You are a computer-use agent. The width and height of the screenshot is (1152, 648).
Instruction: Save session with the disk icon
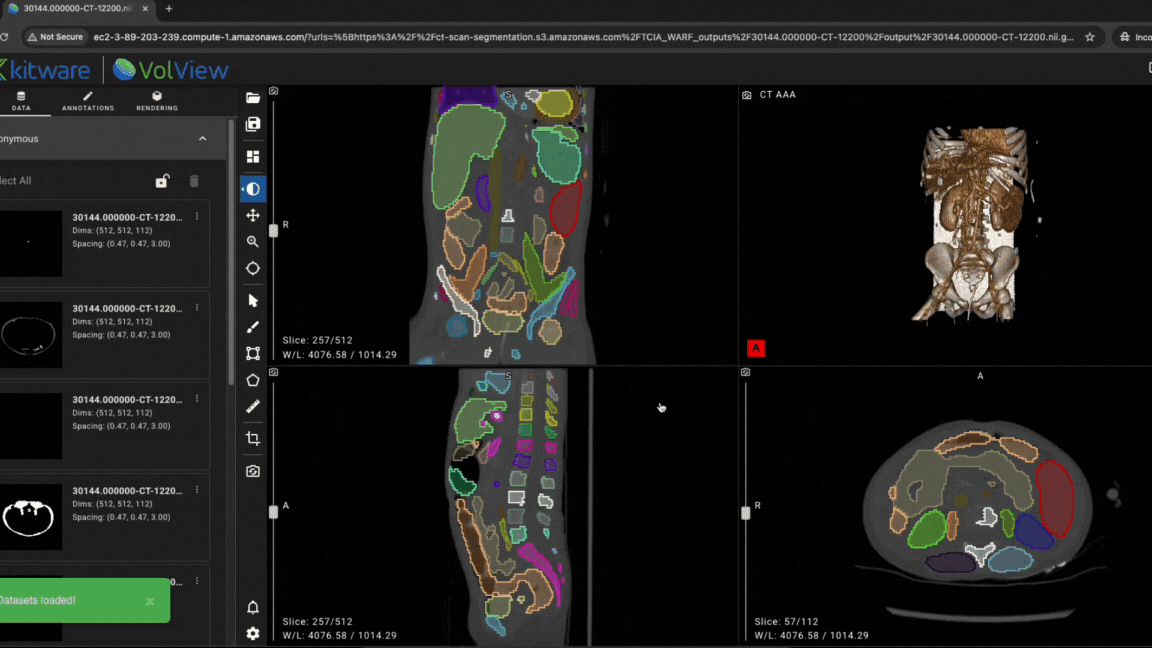click(253, 124)
